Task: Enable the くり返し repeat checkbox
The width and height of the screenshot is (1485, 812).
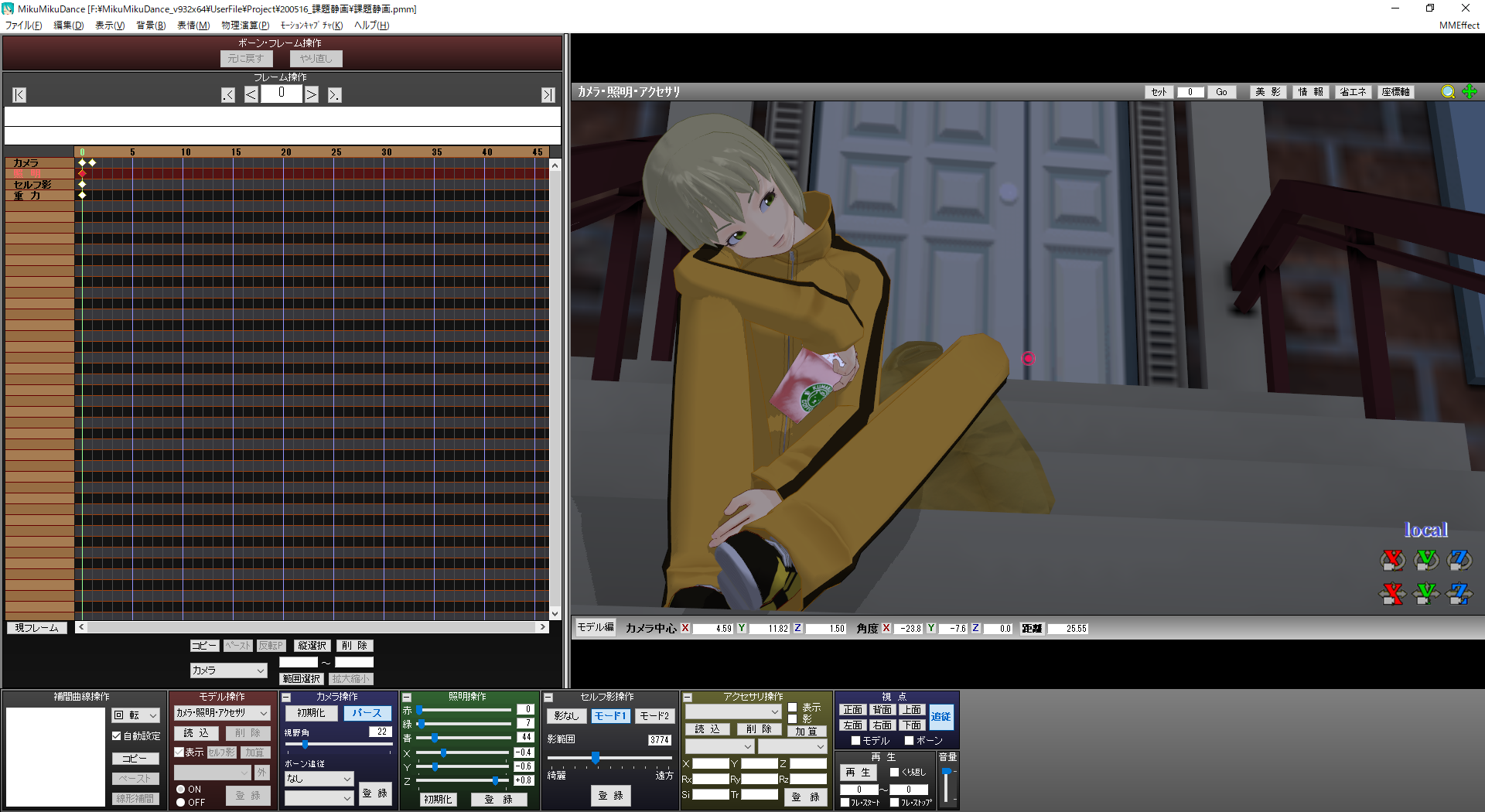Action: pyautogui.click(x=895, y=772)
